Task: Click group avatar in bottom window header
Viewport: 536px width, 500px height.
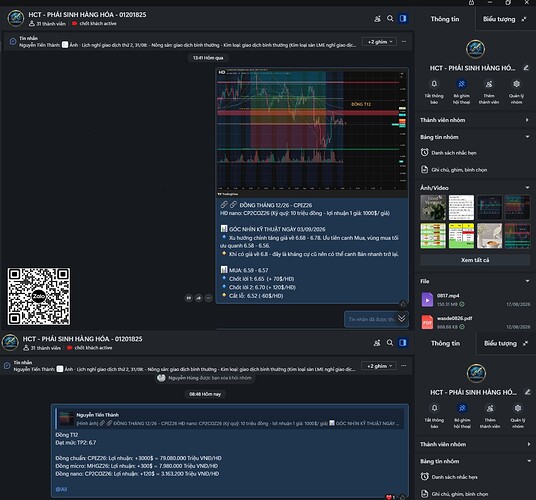Action: coord(10,342)
